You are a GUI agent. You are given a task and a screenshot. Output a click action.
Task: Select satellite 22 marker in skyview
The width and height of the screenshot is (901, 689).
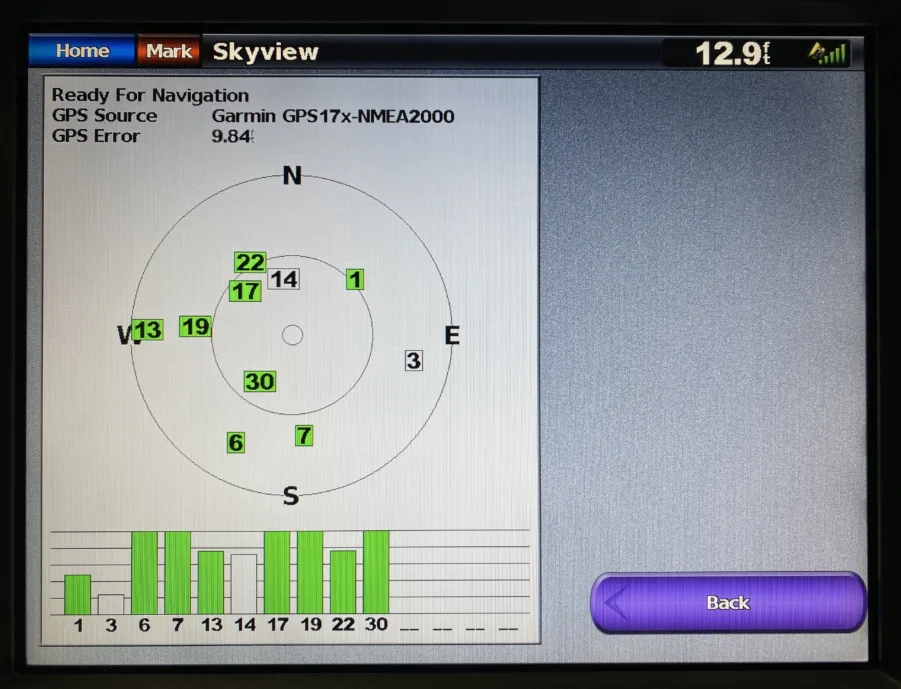[250, 263]
